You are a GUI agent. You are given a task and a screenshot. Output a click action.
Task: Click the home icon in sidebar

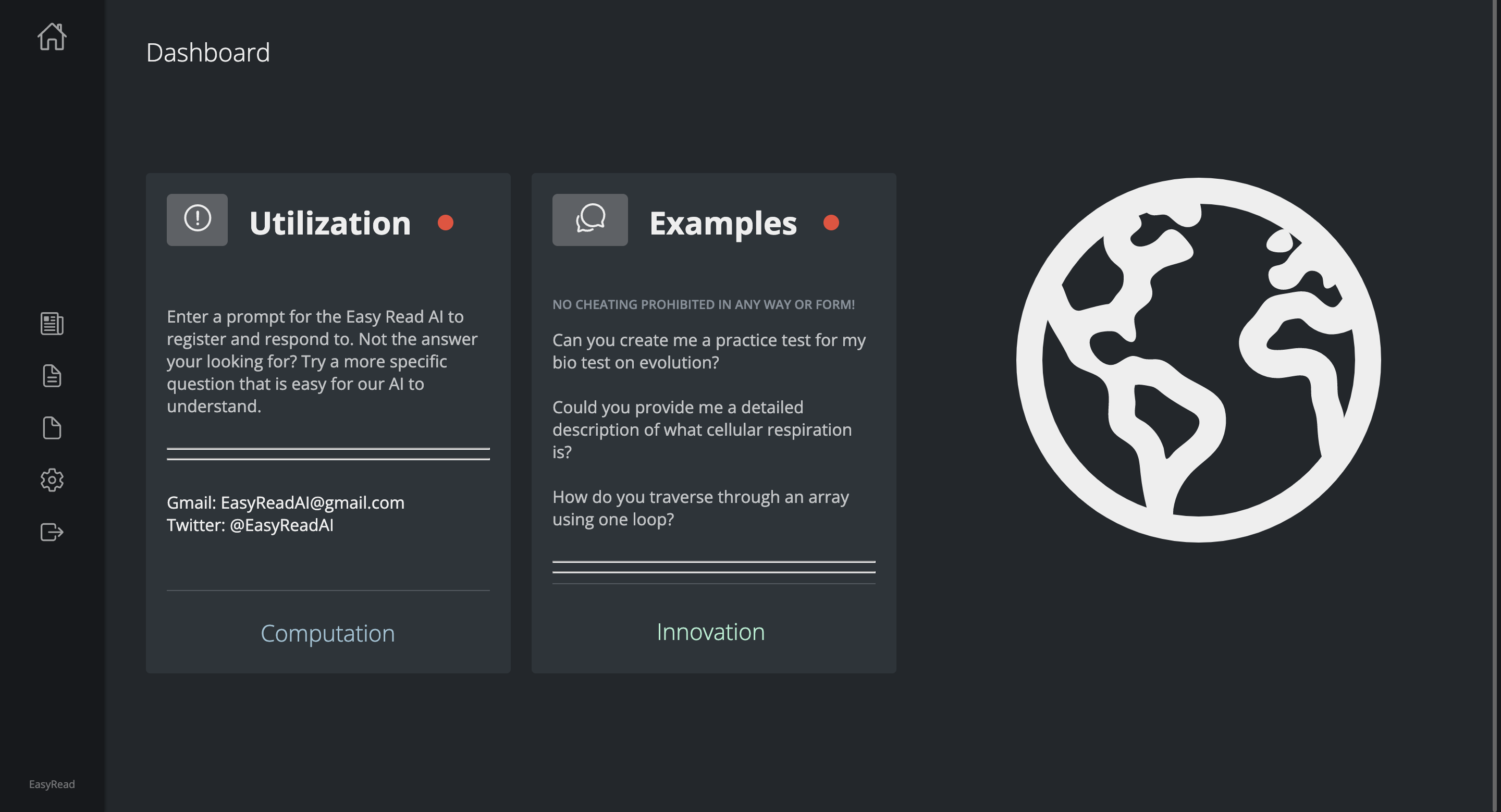(x=52, y=38)
